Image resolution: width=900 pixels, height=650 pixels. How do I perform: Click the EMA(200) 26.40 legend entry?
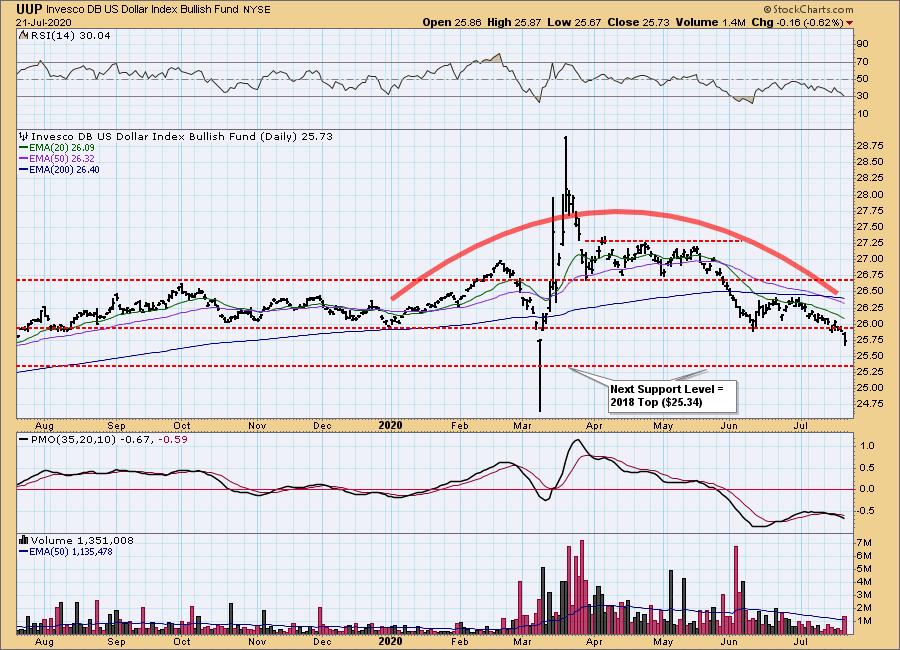click(64, 169)
